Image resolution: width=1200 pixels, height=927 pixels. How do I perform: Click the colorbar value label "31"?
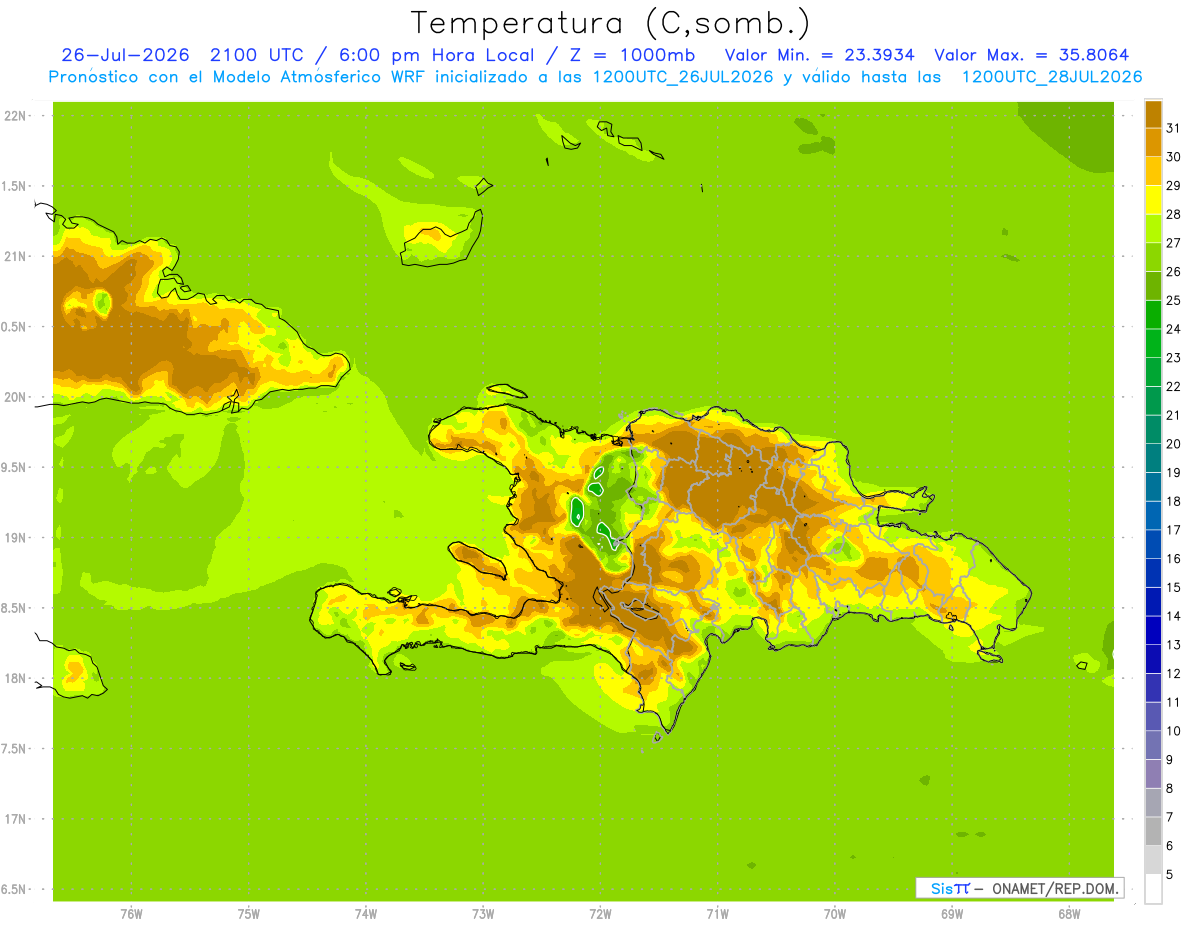(1173, 127)
